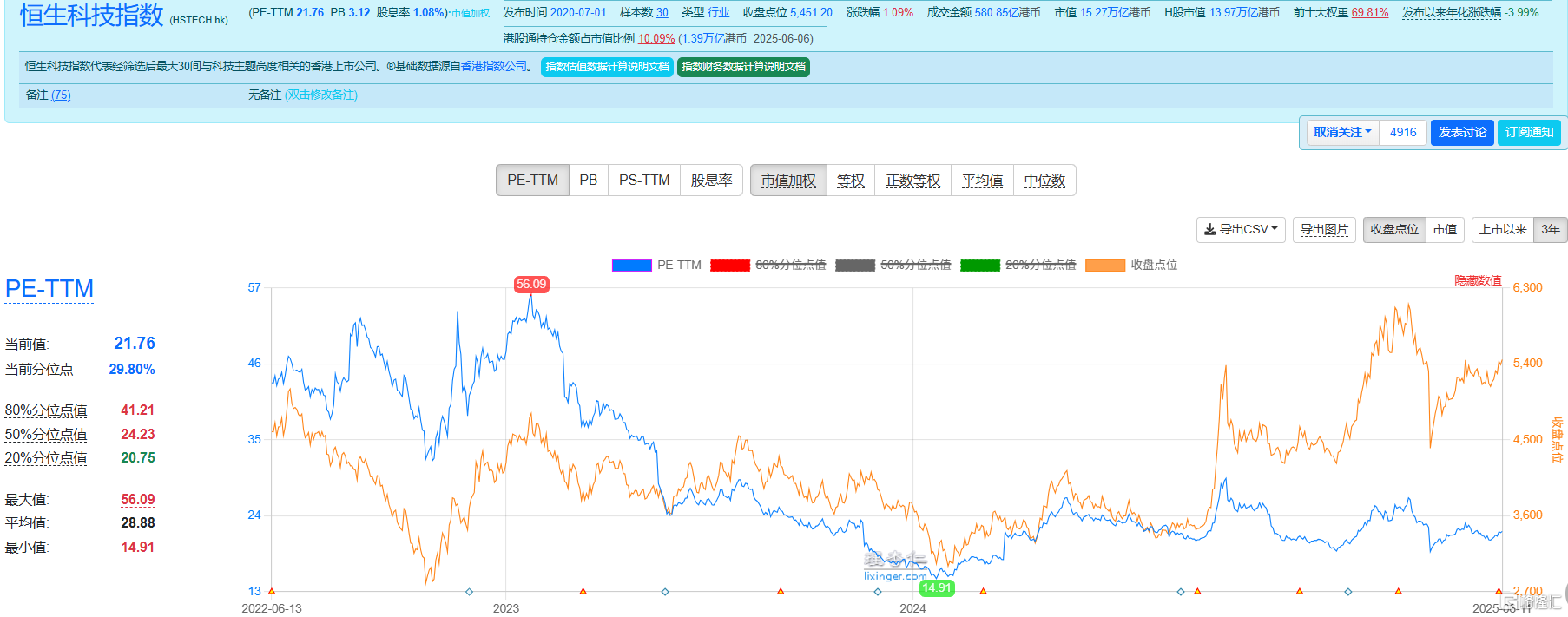The image size is (1568, 617).
Task: Switch to the PS-TTM metric tab
Action: click(644, 181)
